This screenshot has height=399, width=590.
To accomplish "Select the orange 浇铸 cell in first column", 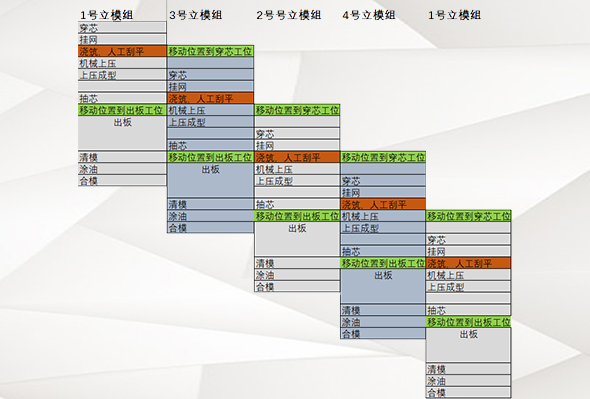I will point(122,51).
